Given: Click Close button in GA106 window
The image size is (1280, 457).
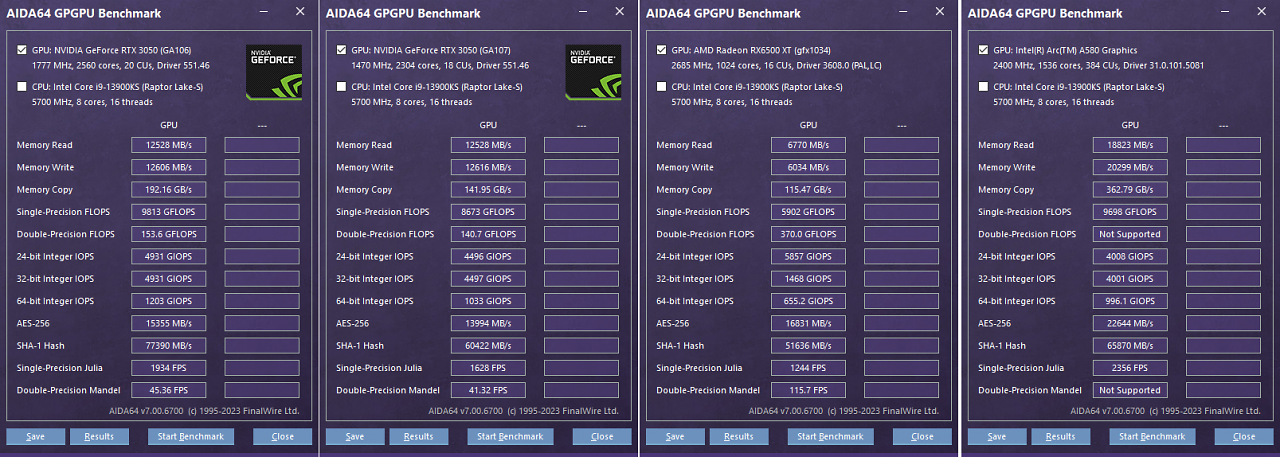Looking at the screenshot, I should tap(283, 436).
